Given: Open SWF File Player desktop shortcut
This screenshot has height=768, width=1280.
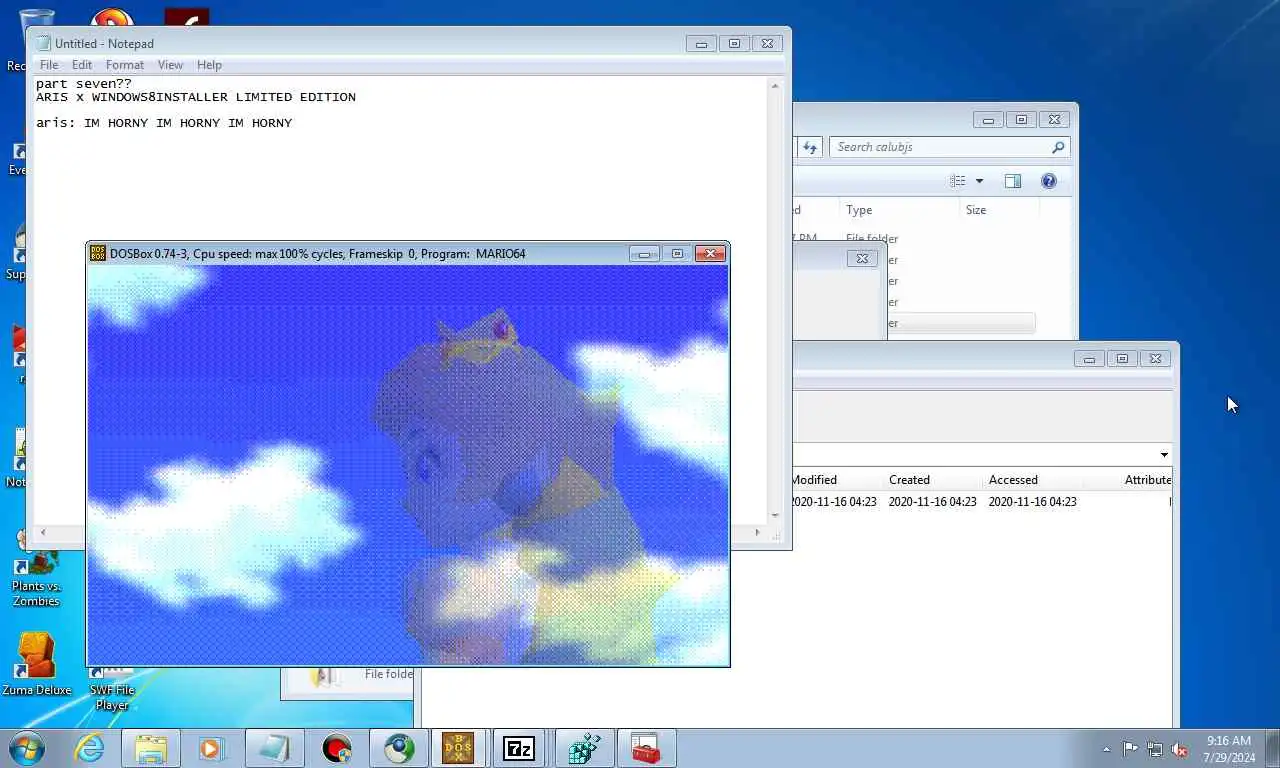Looking at the screenshot, I should tap(112, 688).
